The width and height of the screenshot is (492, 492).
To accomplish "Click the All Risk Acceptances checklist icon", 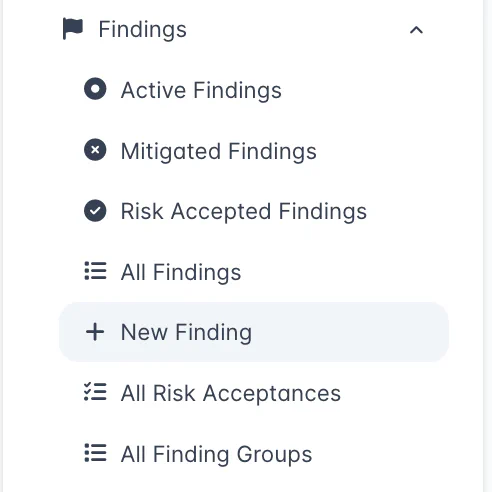I will tap(95, 392).
